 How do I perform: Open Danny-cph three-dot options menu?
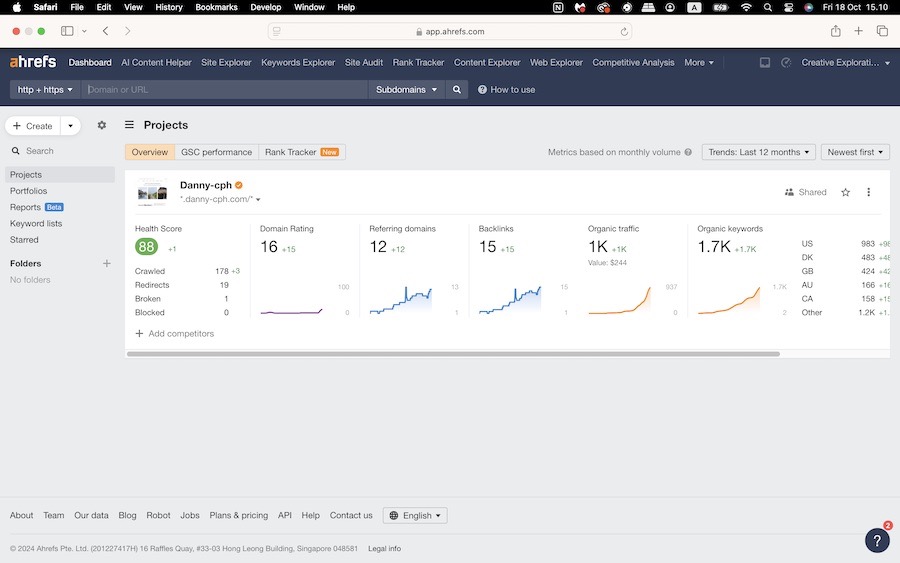[868, 192]
